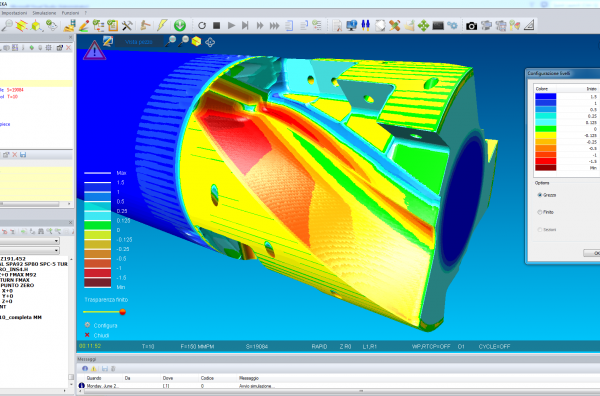Click the triangle ruler measure icon

[x=529, y=26]
